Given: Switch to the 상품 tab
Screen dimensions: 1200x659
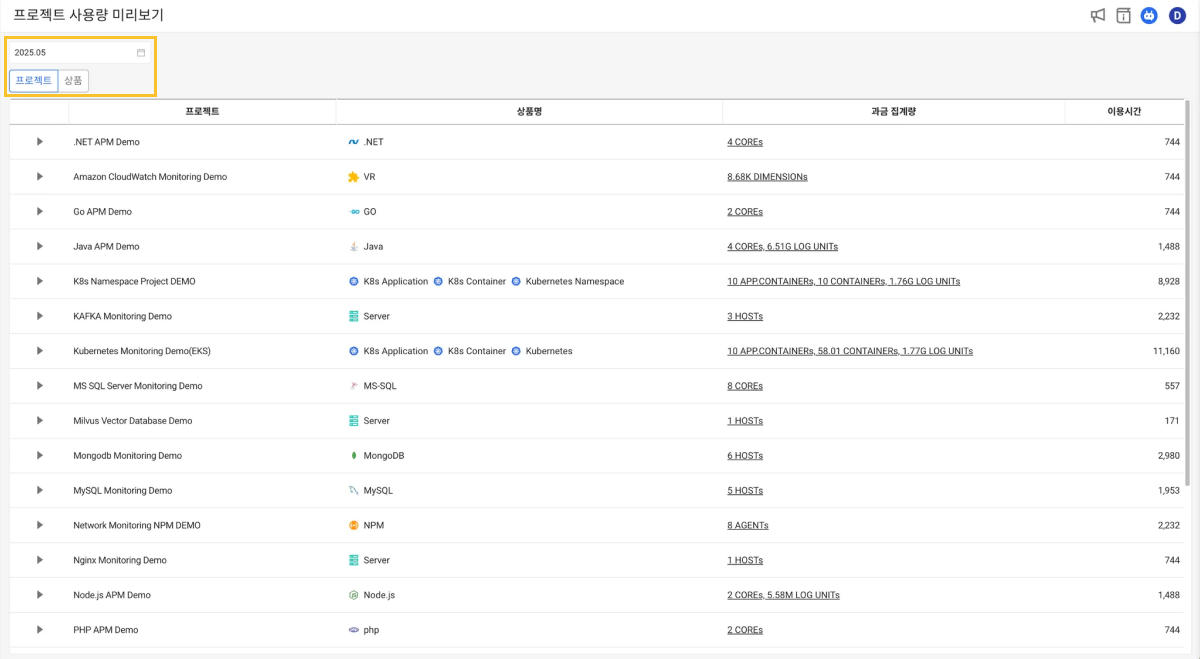Looking at the screenshot, I should tap(73, 80).
